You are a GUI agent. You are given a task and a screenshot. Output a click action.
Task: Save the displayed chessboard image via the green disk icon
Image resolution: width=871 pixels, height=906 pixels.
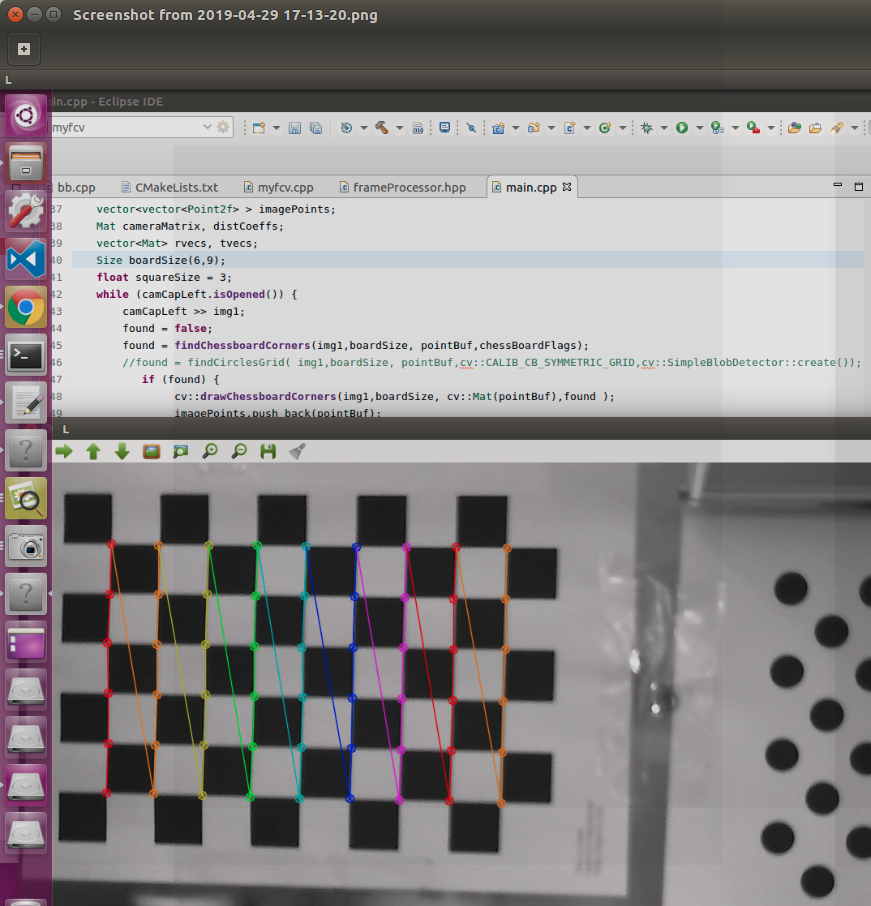pyautogui.click(x=267, y=451)
